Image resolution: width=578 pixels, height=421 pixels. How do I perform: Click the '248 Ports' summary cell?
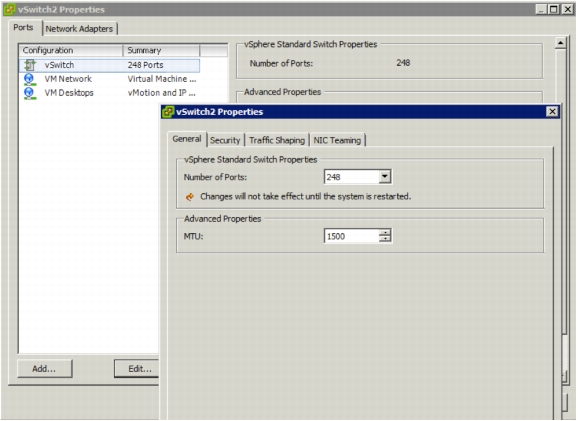146,65
